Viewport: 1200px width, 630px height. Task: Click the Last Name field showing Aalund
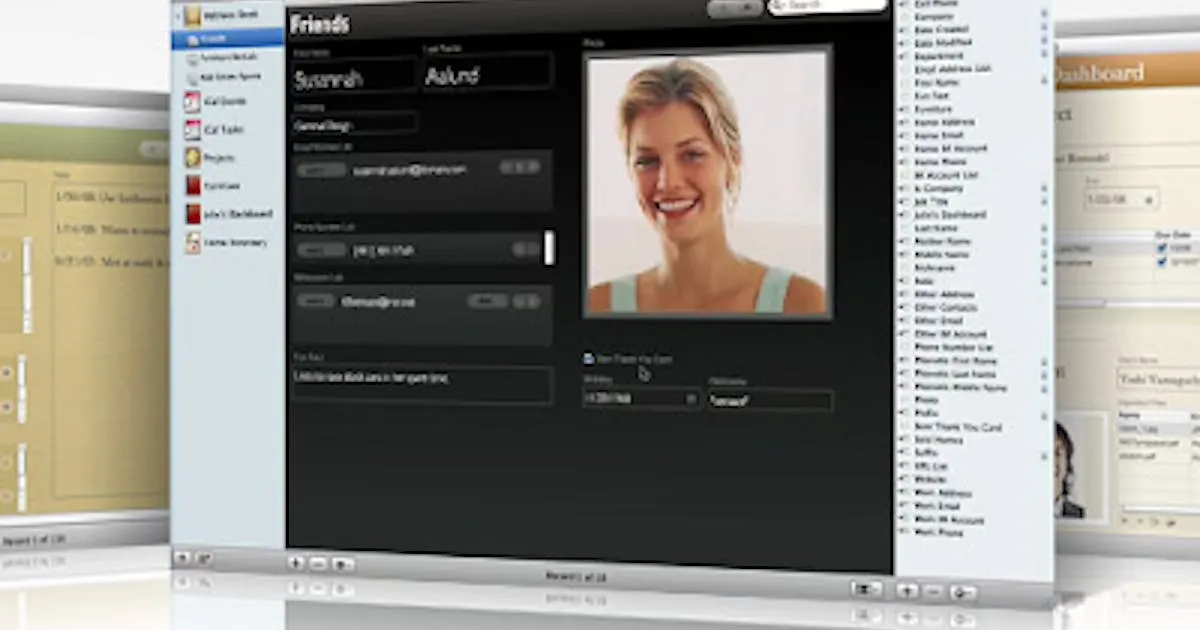tap(487, 73)
